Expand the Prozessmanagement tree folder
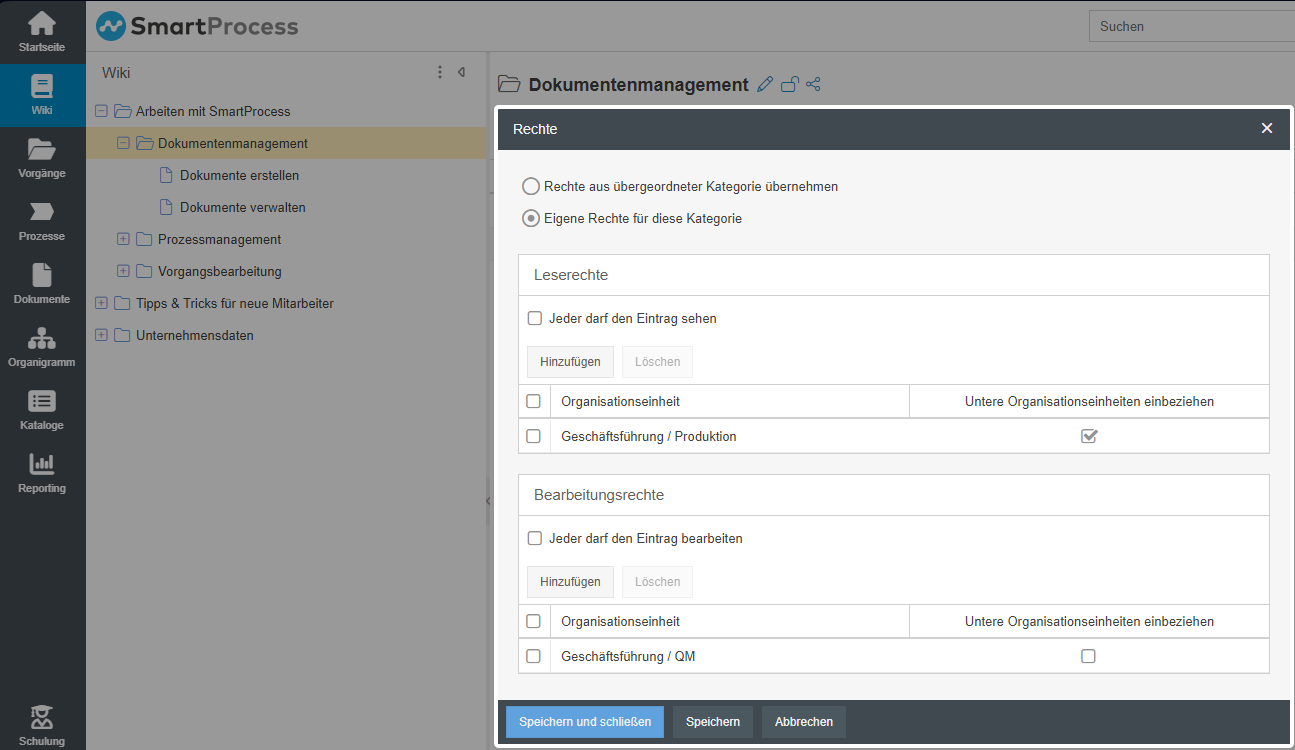Screen dimensions: 1295x750 tap(123, 240)
